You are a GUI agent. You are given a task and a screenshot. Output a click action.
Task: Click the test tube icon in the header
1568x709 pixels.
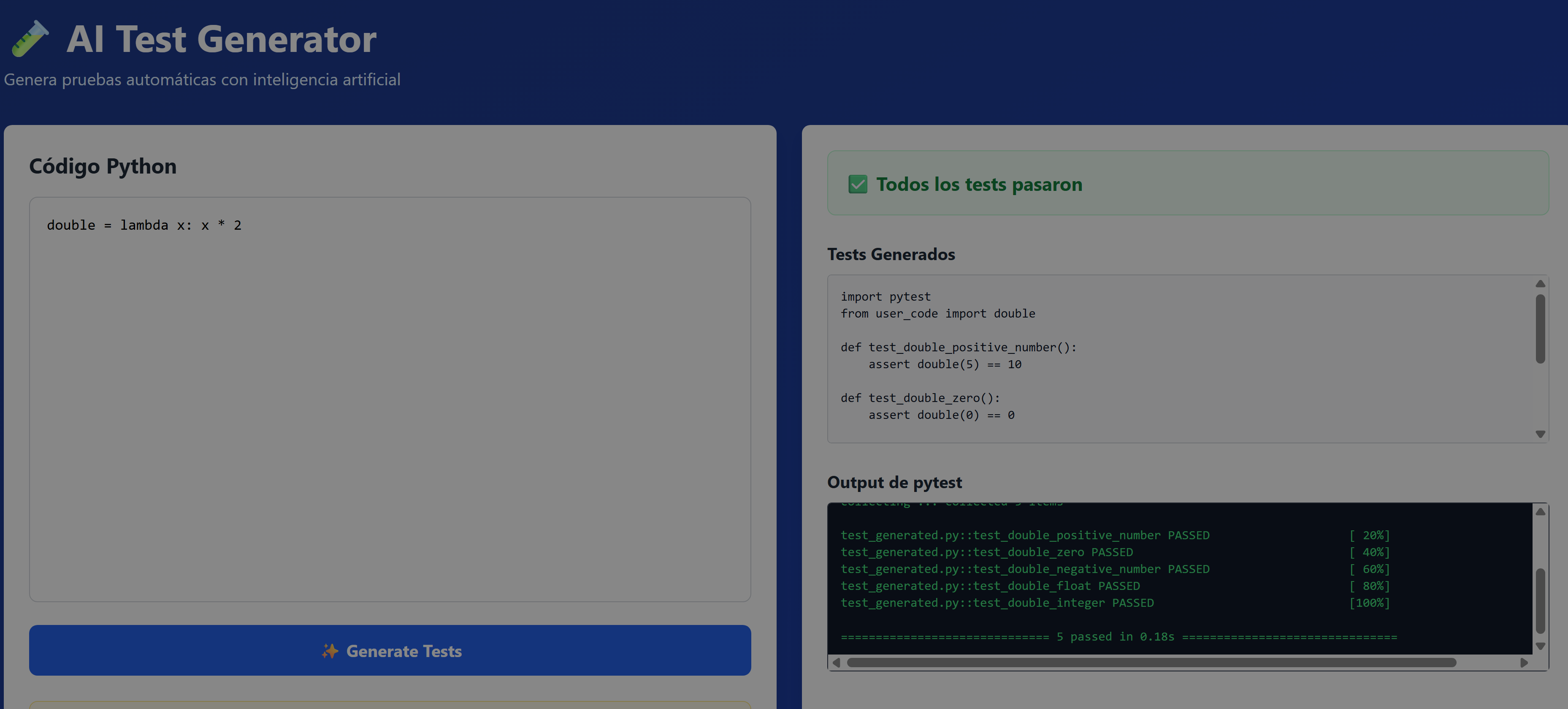31,38
